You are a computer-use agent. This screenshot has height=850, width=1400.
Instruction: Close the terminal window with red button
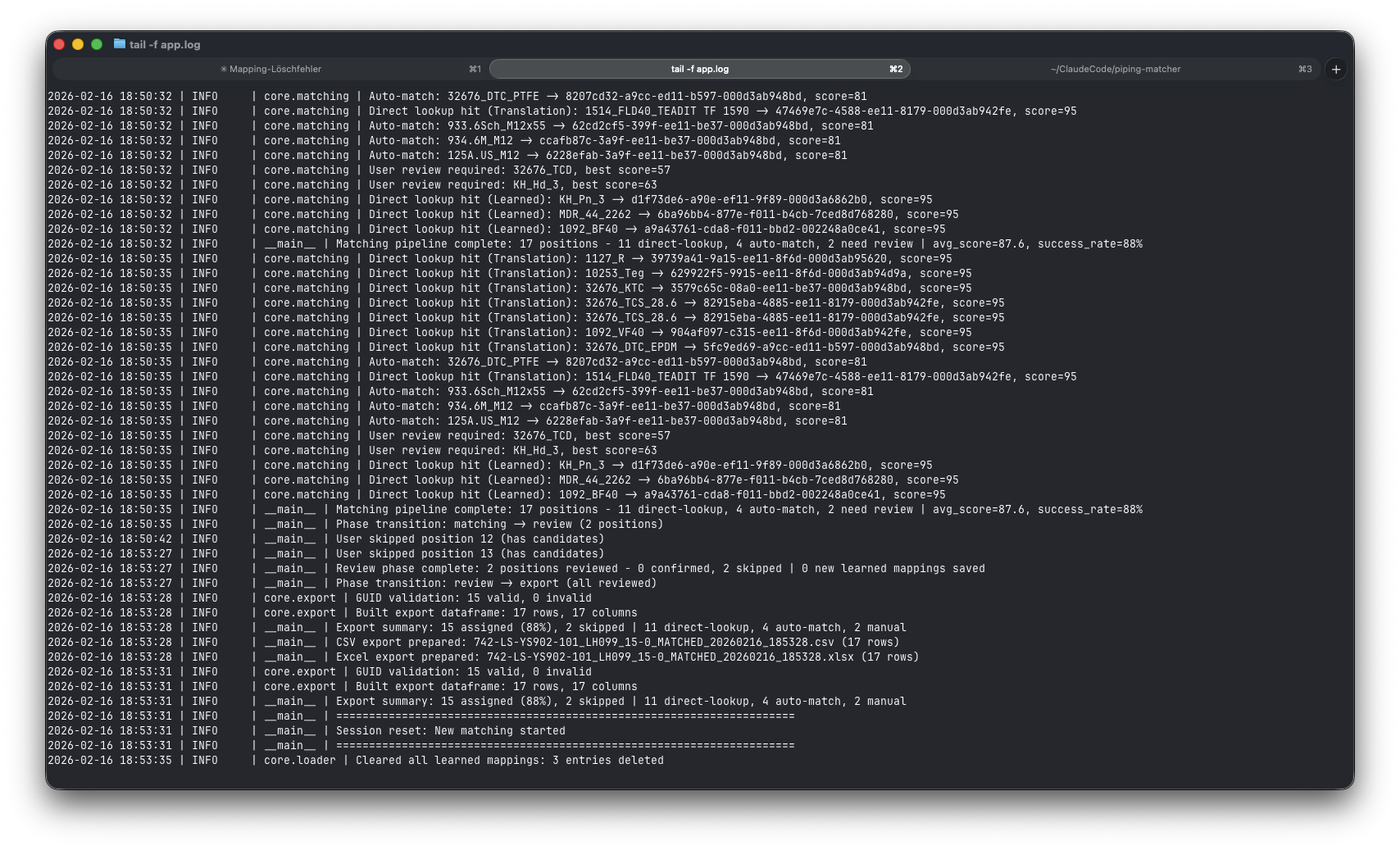pos(59,44)
